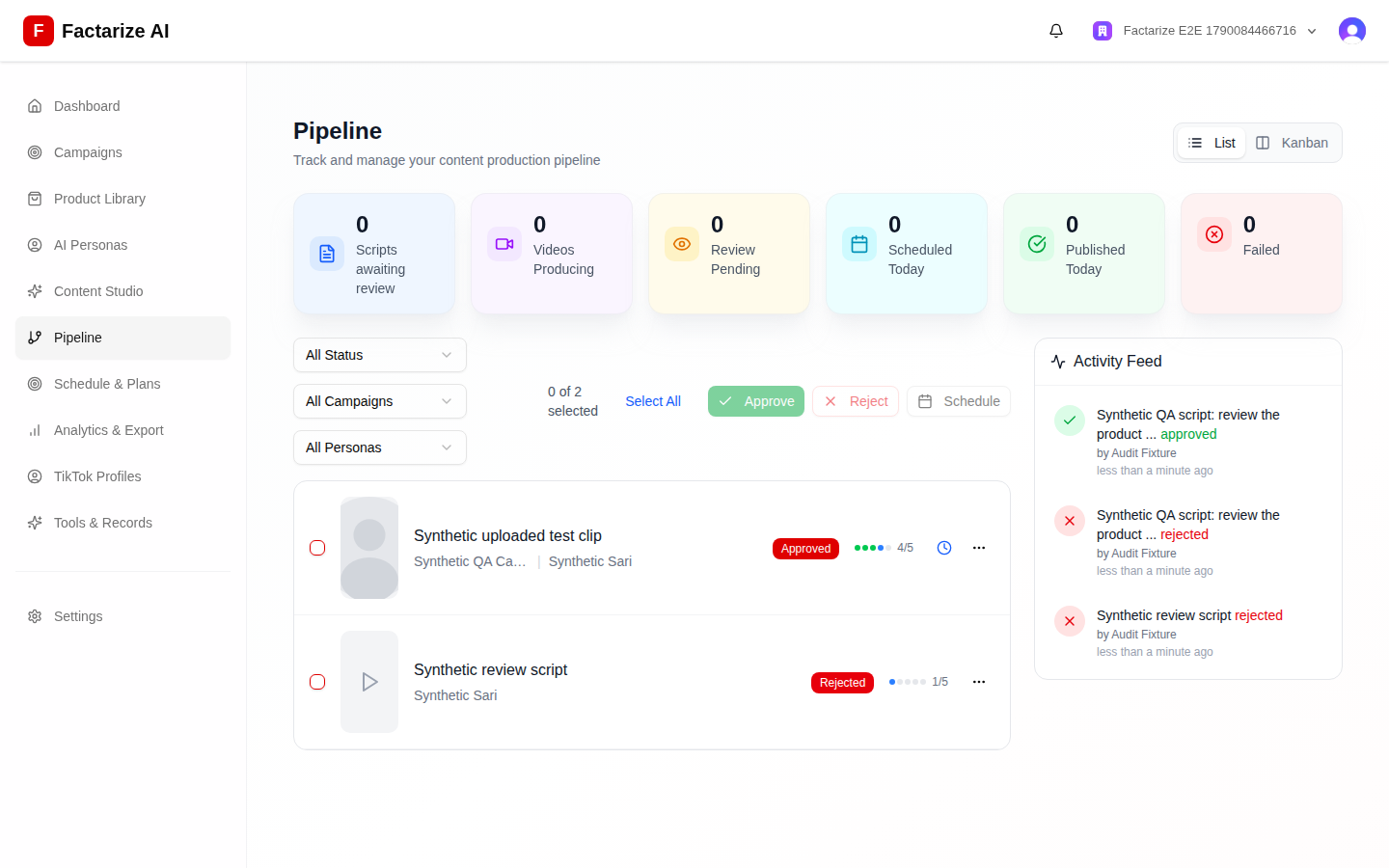
Task: Click the Videos Producing camera icon
Action: click(504, 244)
